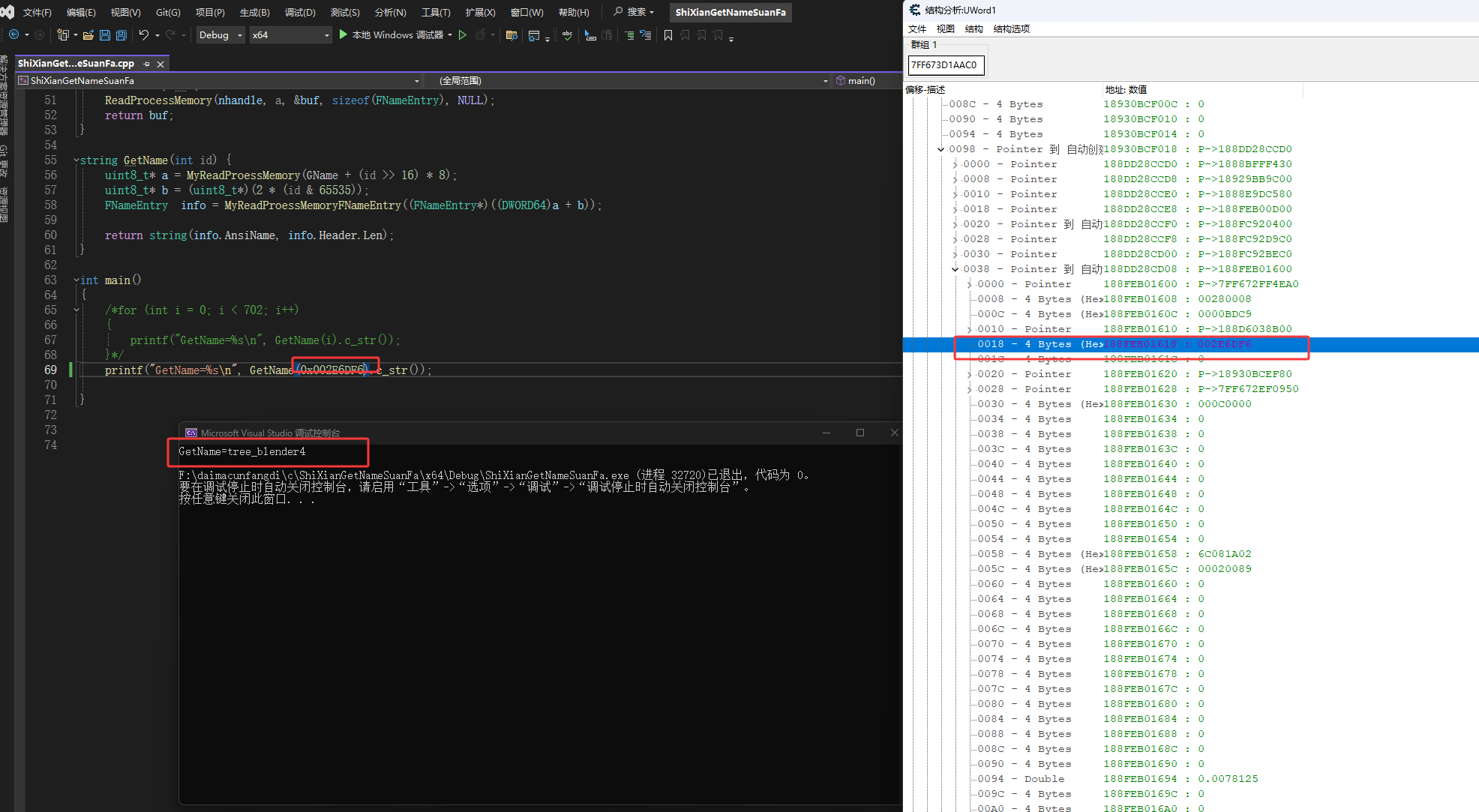Click the 7FF673D1AAC0 address field

coord(945,65)
